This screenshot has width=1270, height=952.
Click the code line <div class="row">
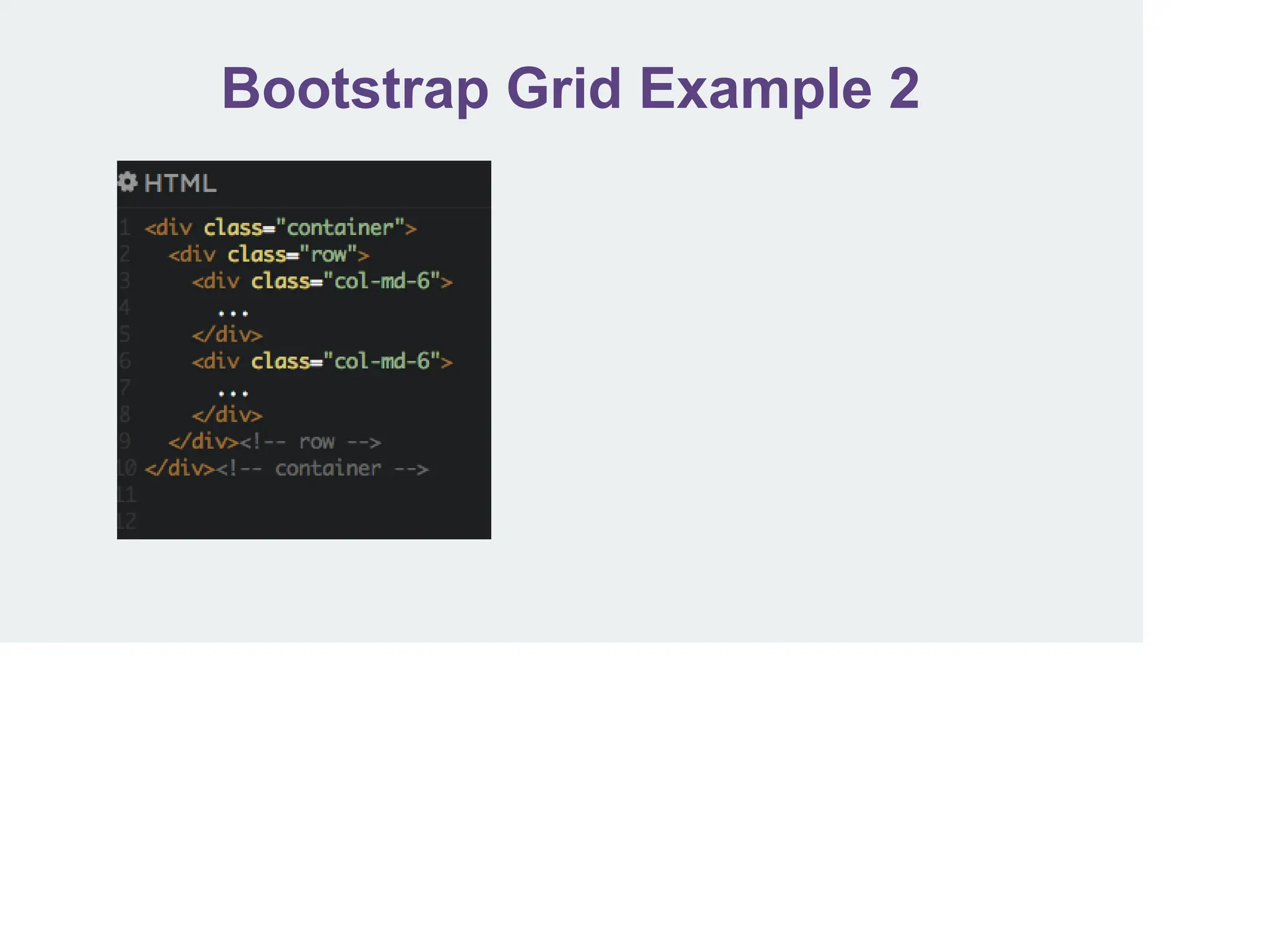tap(269, 254)
